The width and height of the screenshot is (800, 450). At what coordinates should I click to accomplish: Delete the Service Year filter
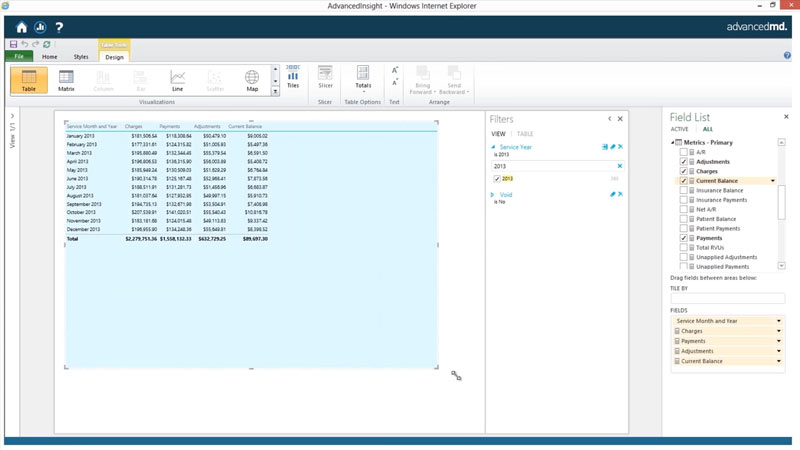tap(620, 147)
